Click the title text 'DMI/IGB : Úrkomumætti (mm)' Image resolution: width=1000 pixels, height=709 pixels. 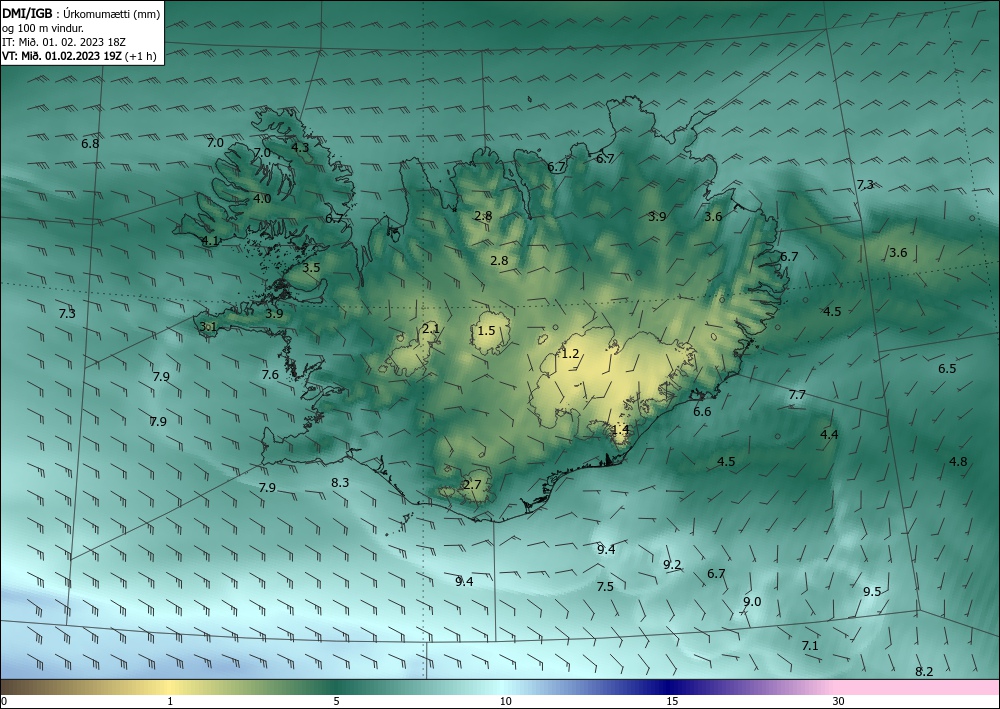coord(81,14)
